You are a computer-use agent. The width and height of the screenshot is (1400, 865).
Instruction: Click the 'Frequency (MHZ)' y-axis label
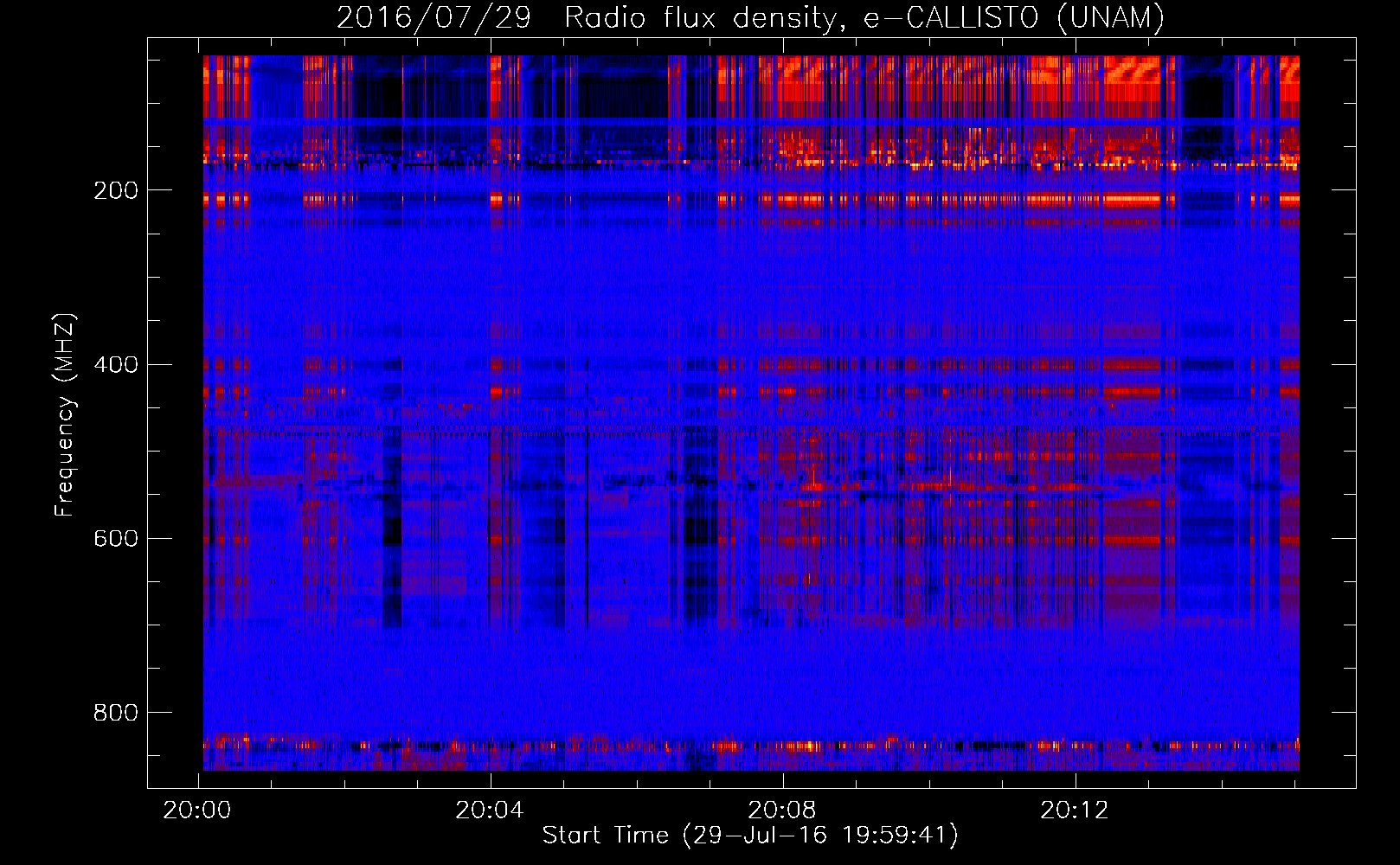[65, 414]
